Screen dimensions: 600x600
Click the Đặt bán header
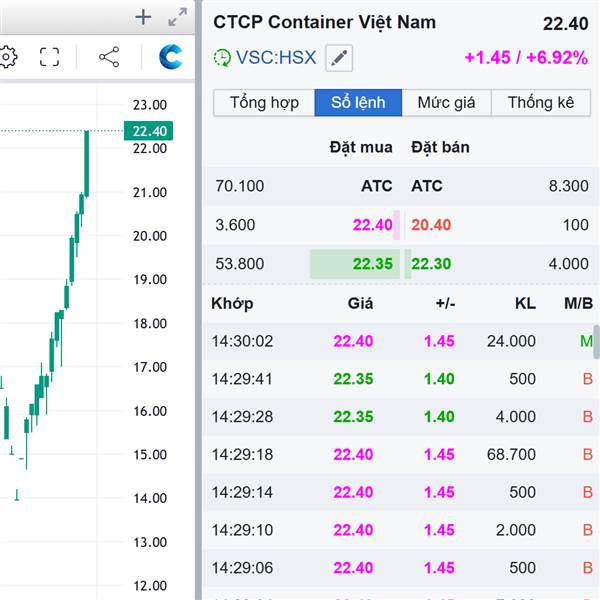tap(440, 148)
